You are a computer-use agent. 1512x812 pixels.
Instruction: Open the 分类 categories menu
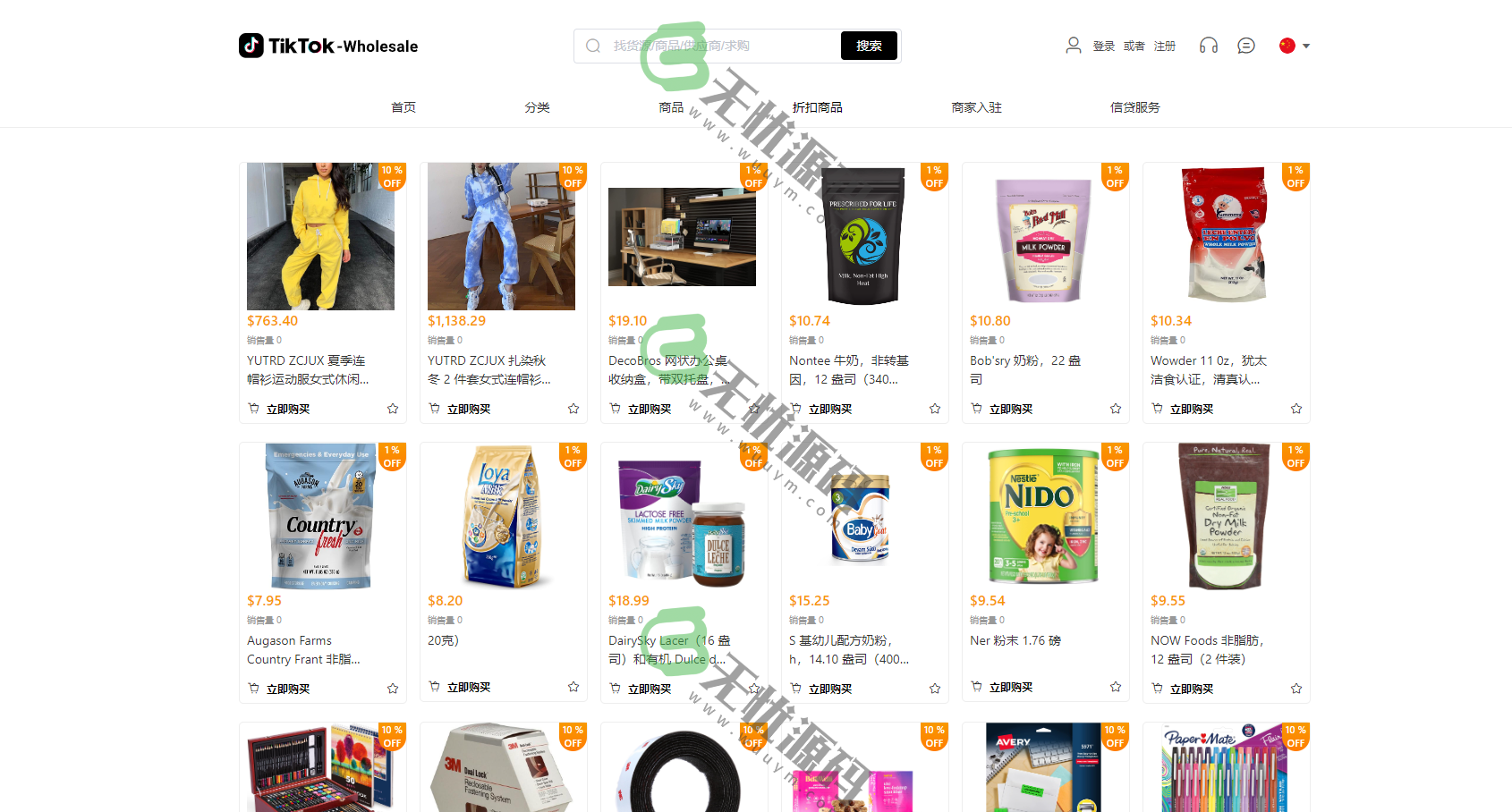(538, 107)
